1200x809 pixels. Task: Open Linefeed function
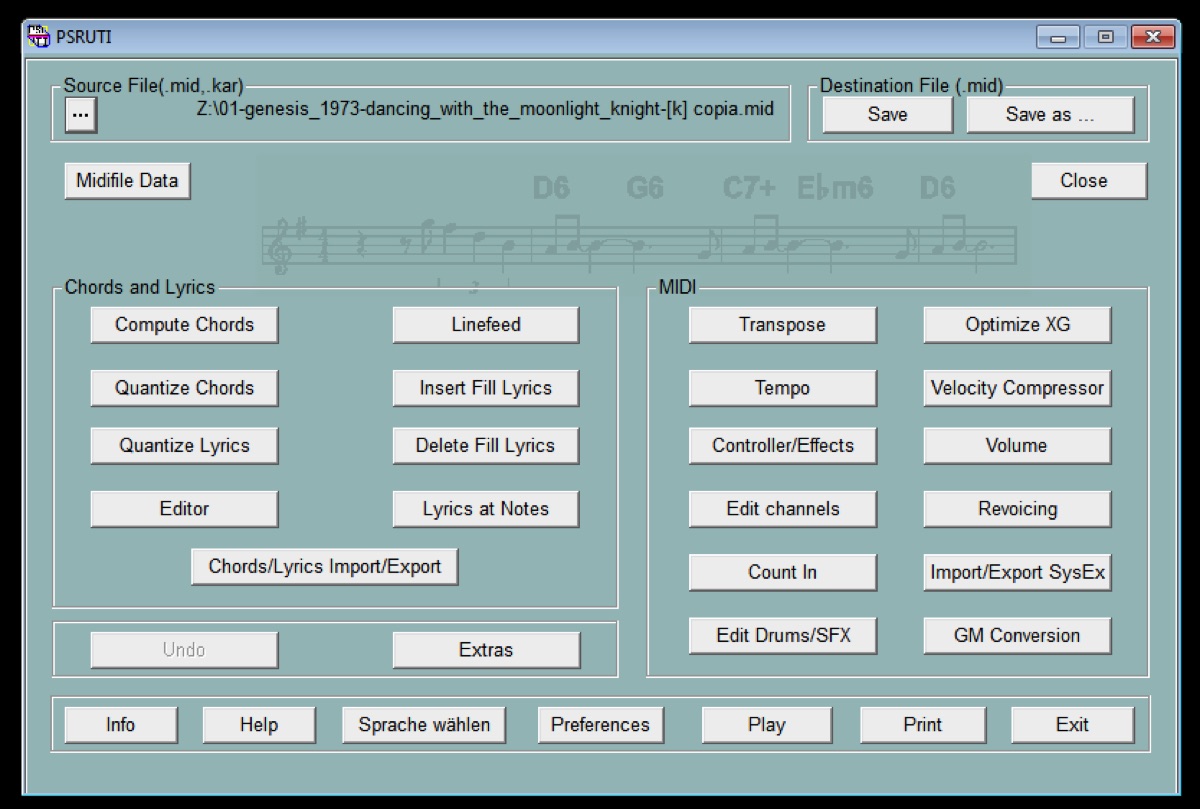(485, 325)
